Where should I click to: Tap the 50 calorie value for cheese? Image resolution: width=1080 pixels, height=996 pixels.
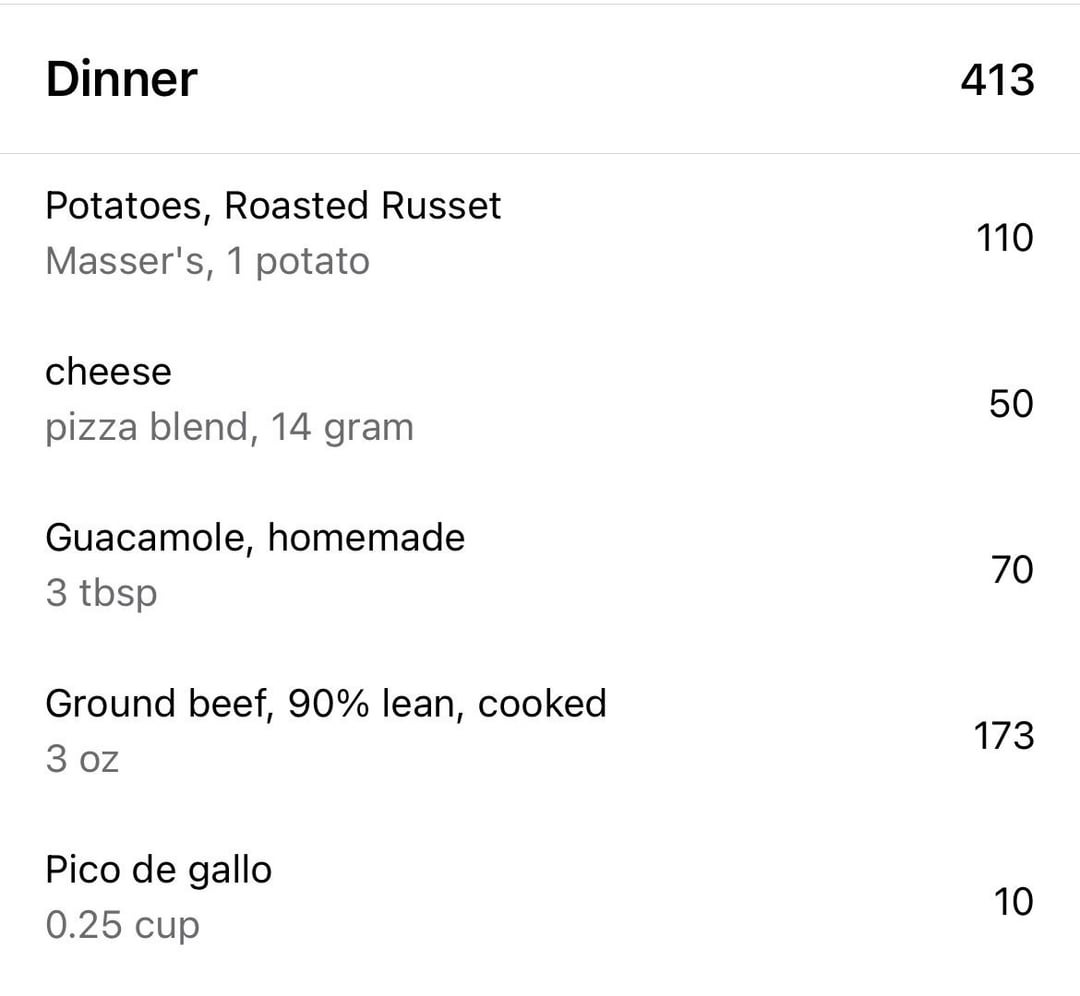(x=1011, y=404)
